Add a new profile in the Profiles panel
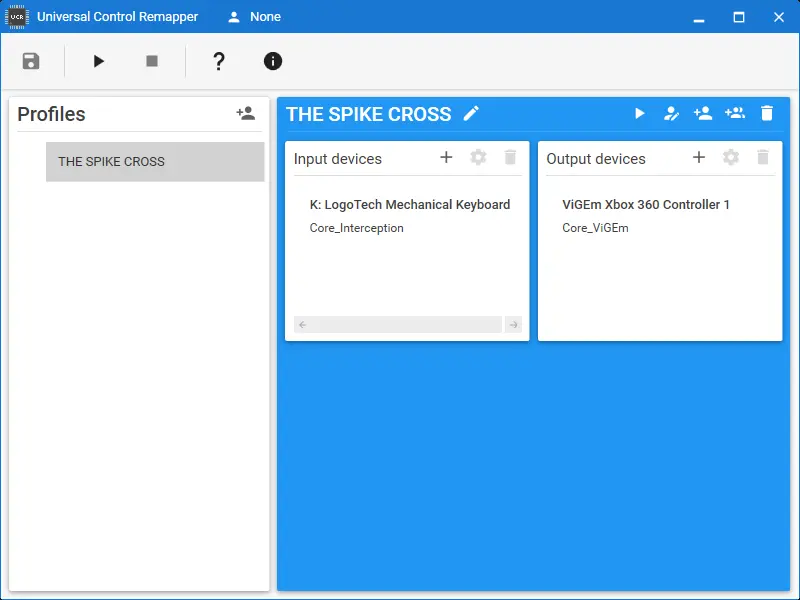Image resolution: width=800 pixels, height=600 pixels. tap(245, 114)
